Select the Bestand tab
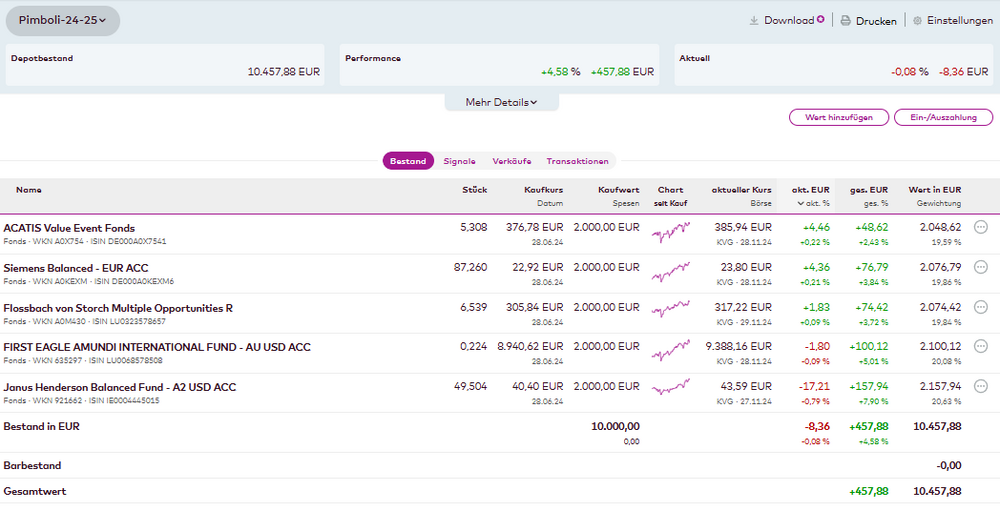Viewport: 1000px width, 511px height. [408, 161]
